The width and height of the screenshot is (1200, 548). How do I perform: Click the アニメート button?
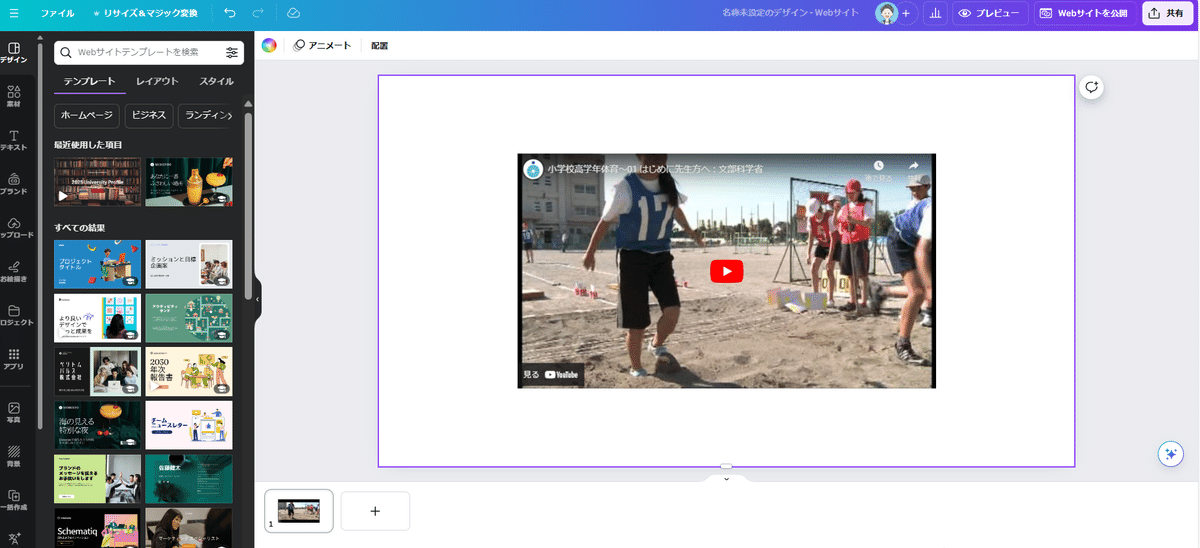(x=322, y=45)
